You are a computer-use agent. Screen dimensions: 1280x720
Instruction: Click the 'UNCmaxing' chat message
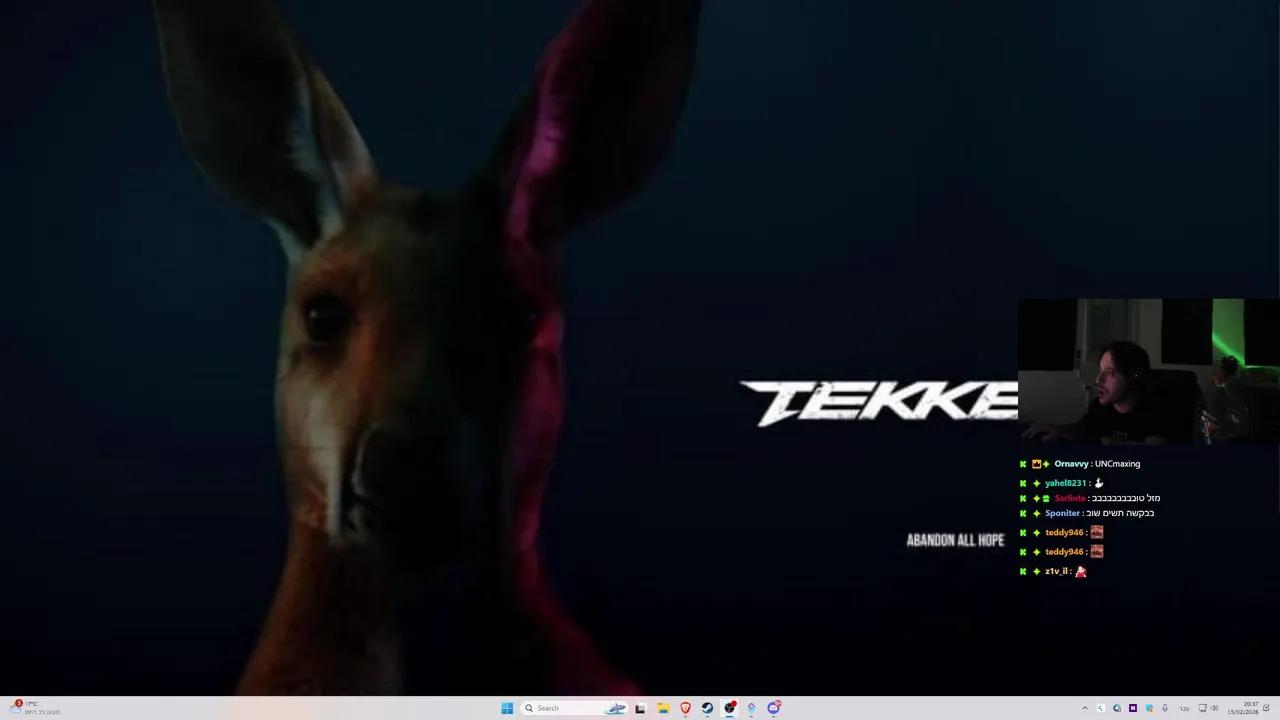1117,464
